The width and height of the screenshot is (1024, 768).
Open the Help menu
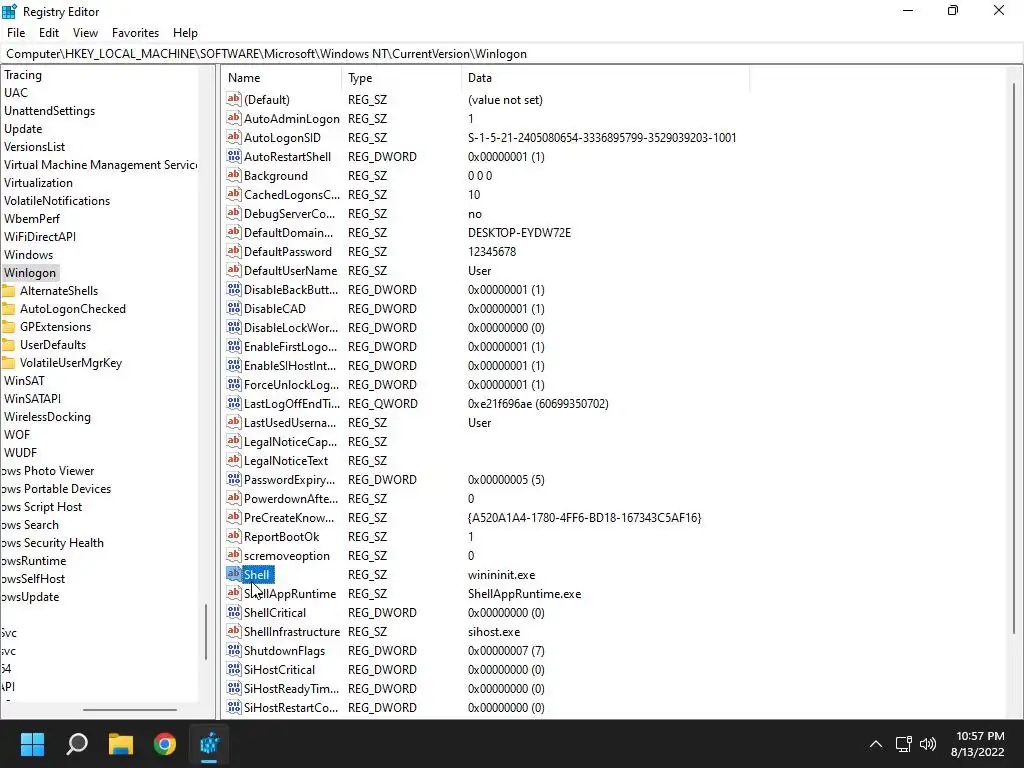point(185,33)
